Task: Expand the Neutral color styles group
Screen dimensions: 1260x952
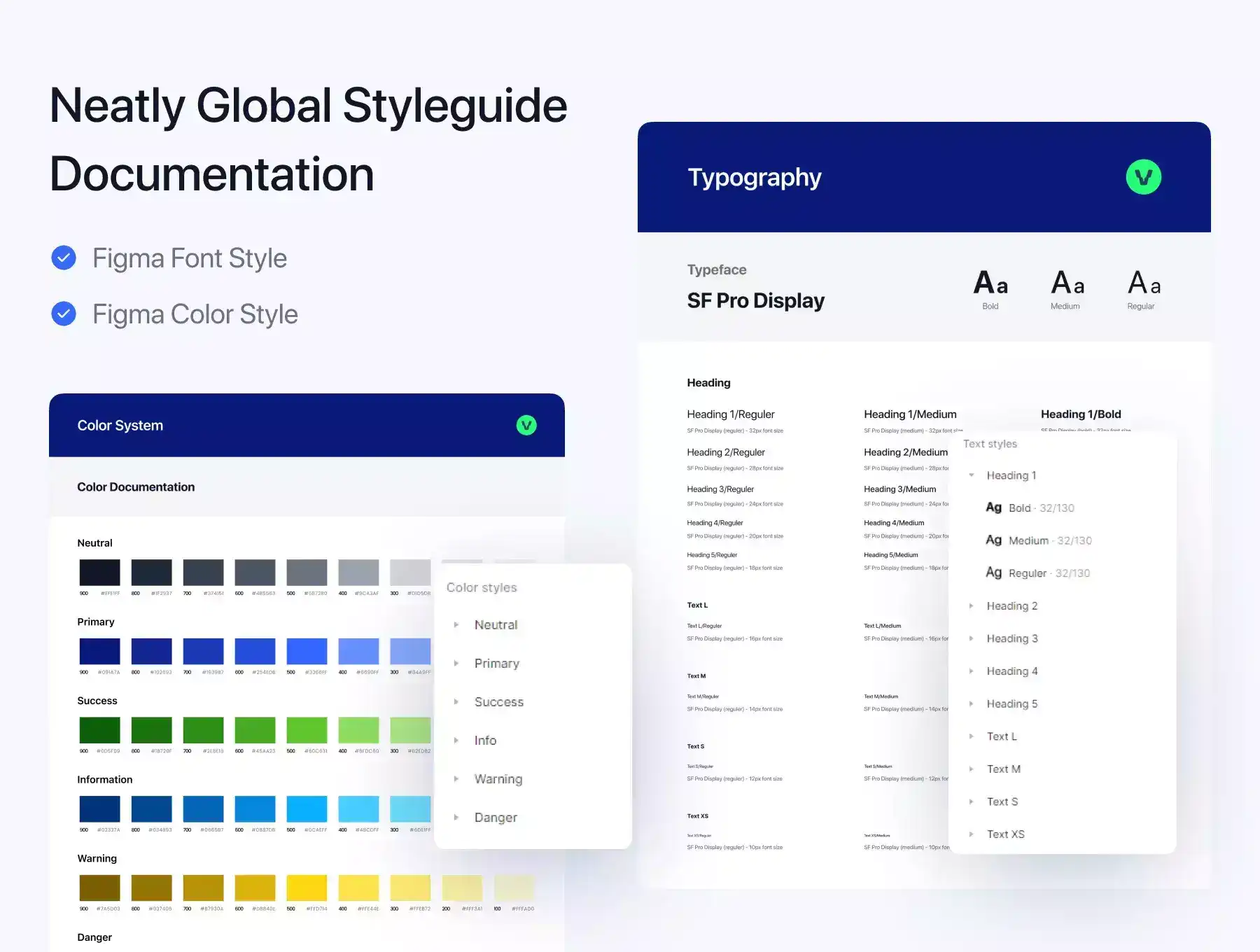Action: 456,625
